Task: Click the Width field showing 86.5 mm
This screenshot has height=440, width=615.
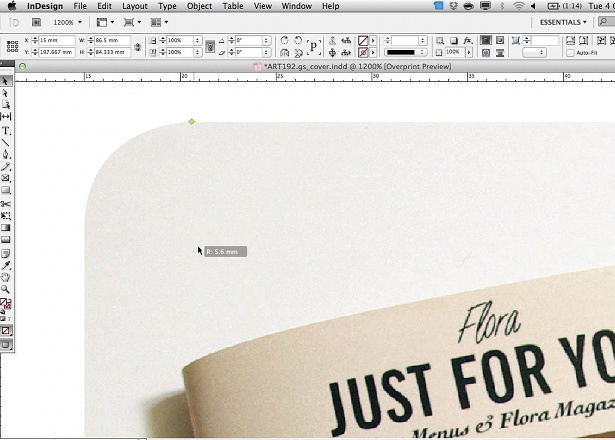Action: point(112,40)
